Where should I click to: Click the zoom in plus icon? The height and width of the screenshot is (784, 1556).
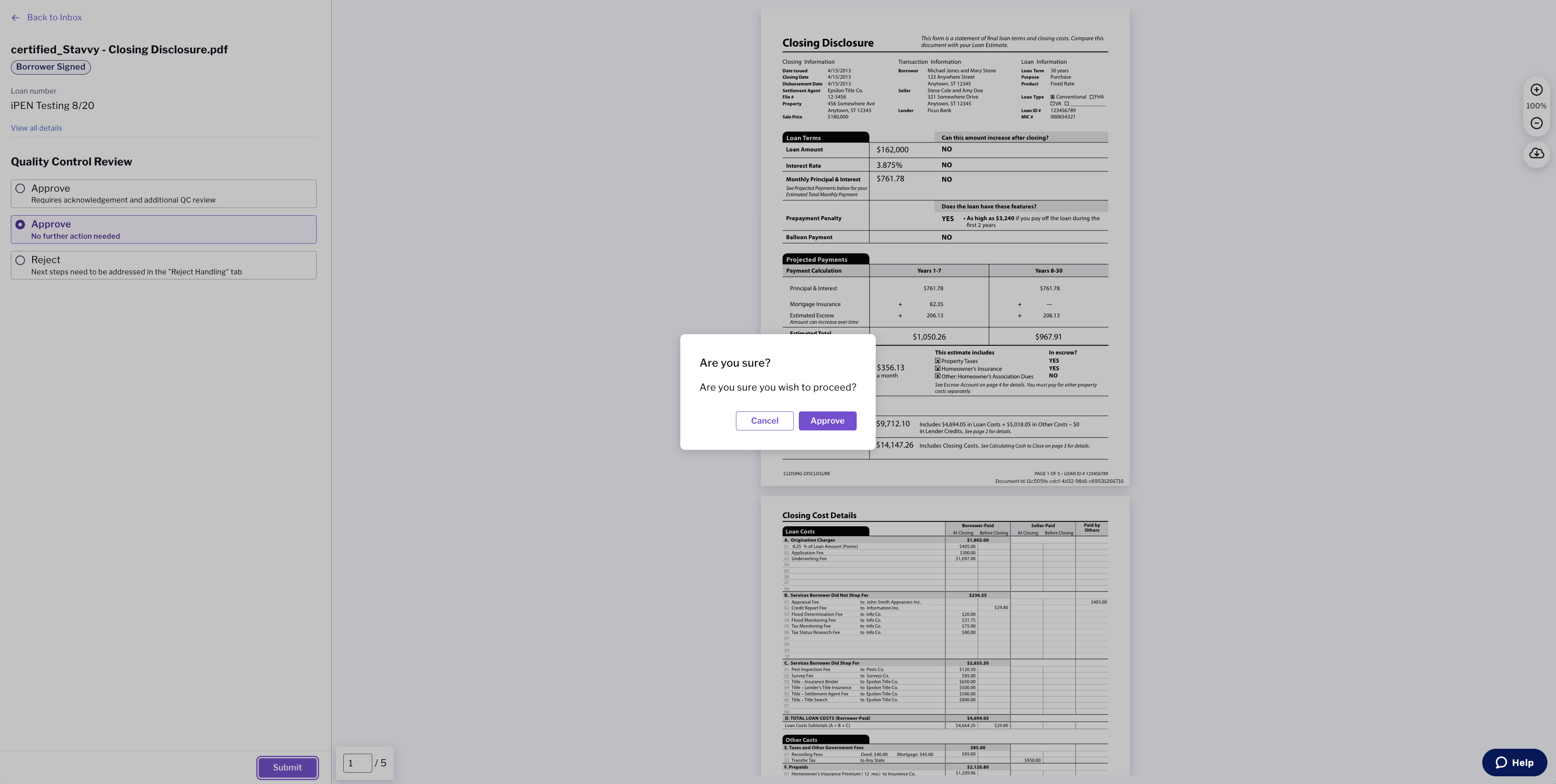click(x=1536, y=90)
